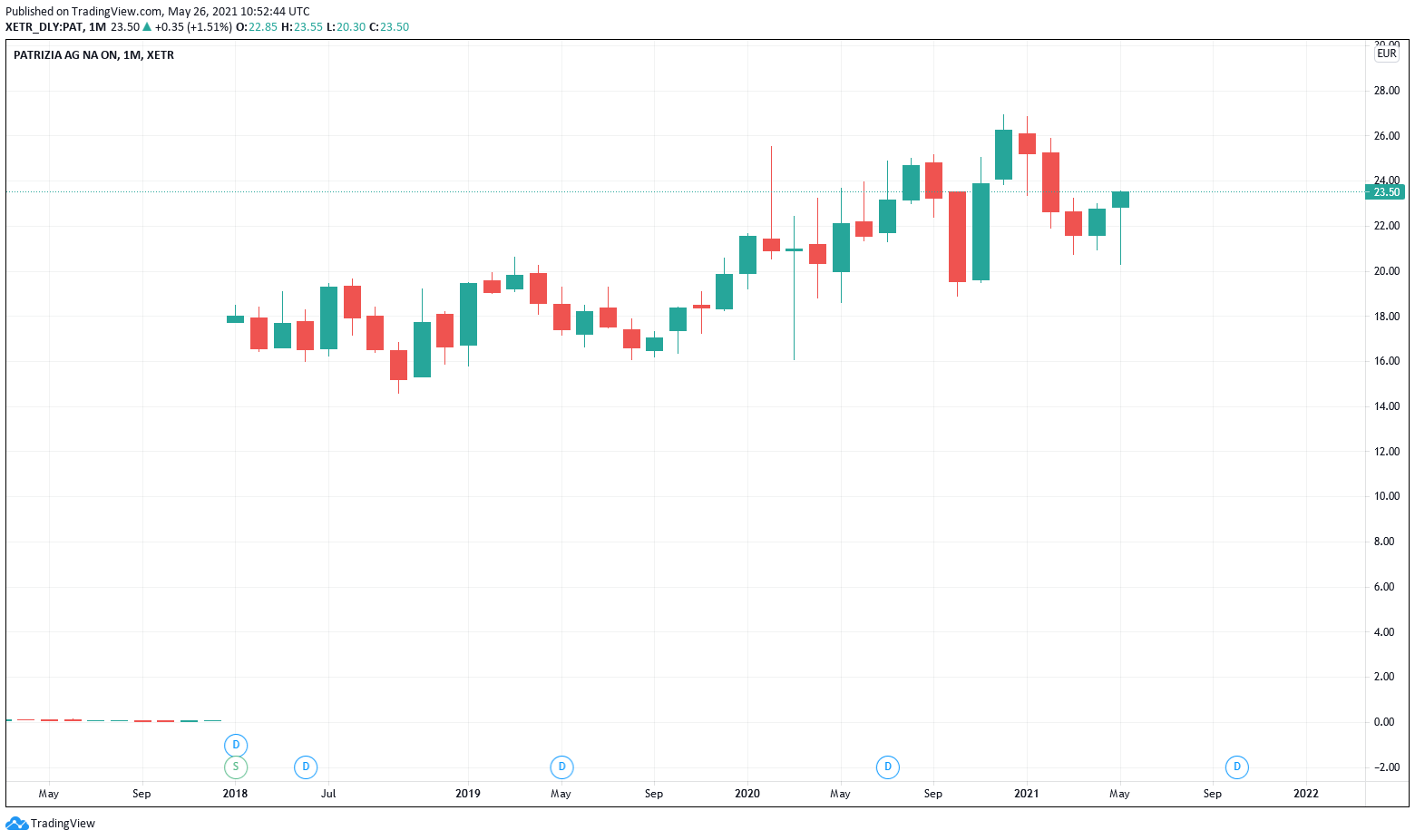Click the Jul label on the time axis
1415x840 pixels.
328,794
